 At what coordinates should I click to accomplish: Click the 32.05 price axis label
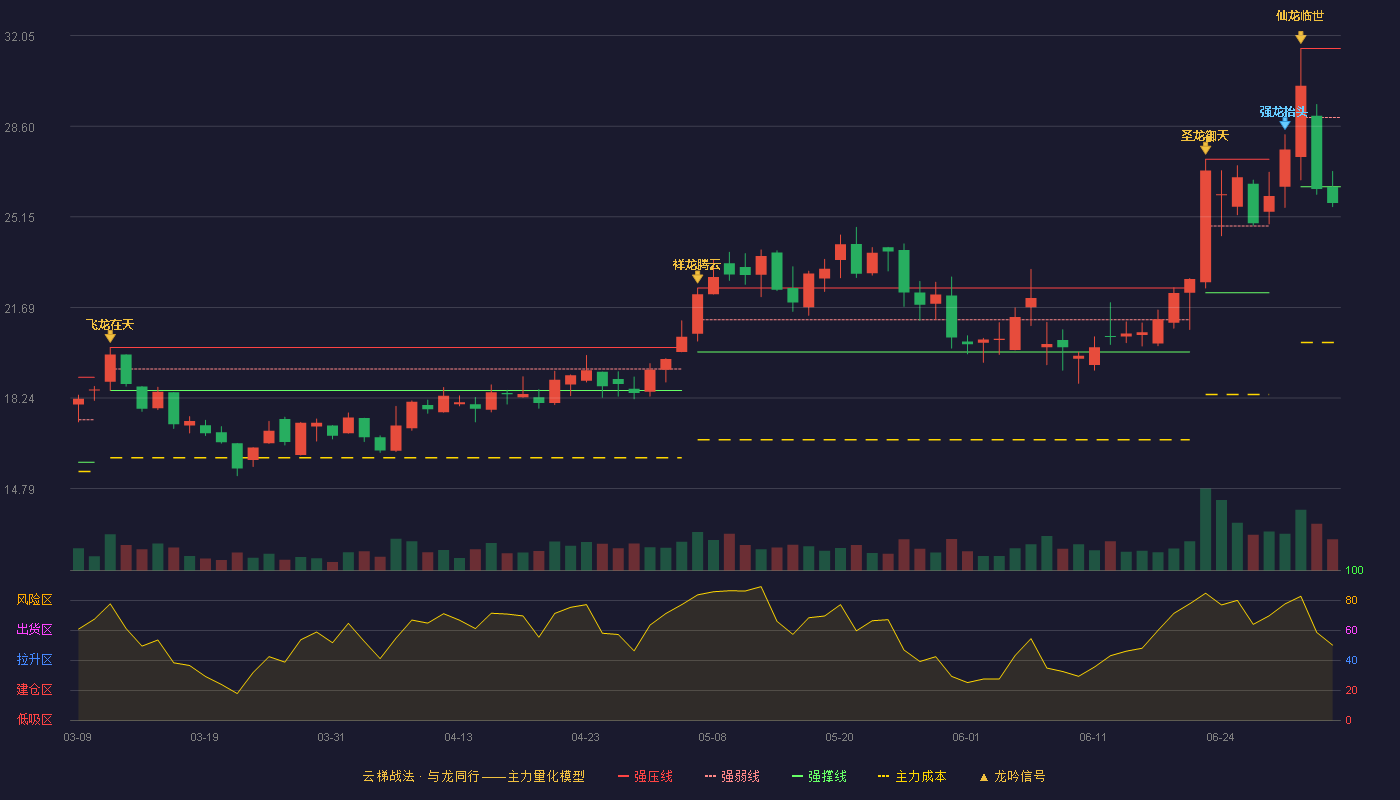coord(19,36)
